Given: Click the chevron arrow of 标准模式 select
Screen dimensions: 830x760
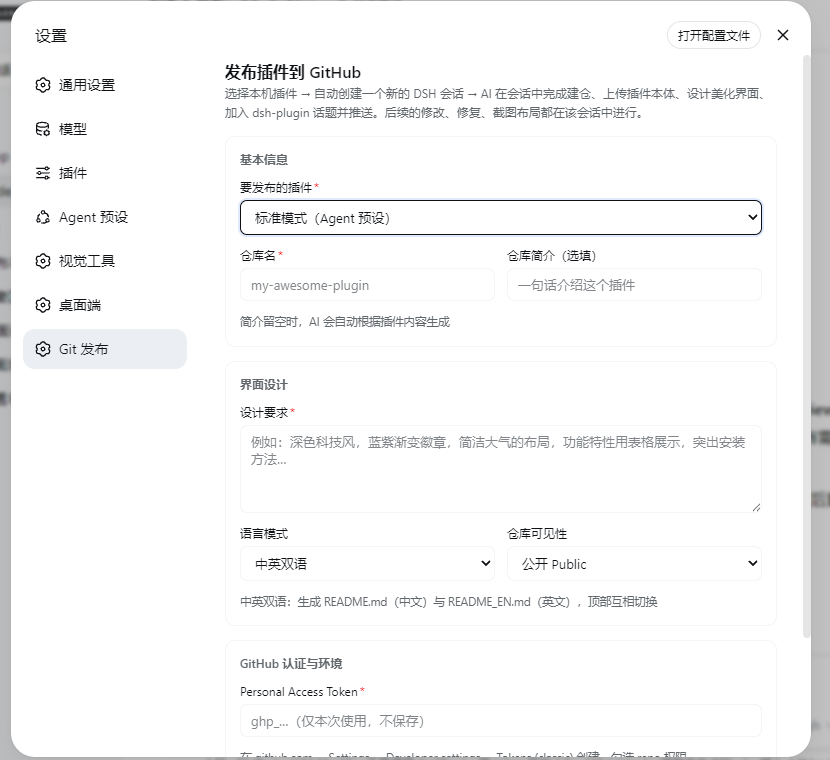Looking at the screenshot, I should (752, 217).
